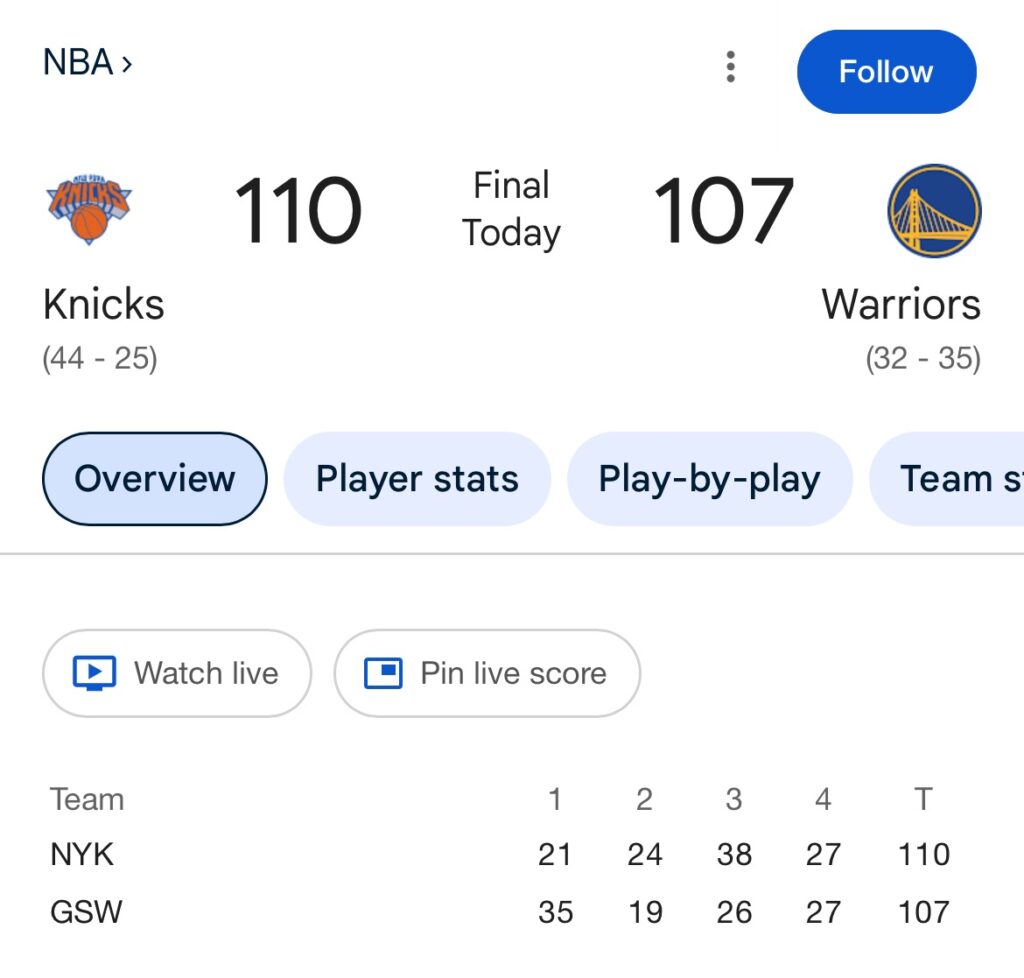Tap the Final Today game status
Screen dimensions: 1024x978
[511, 209]
